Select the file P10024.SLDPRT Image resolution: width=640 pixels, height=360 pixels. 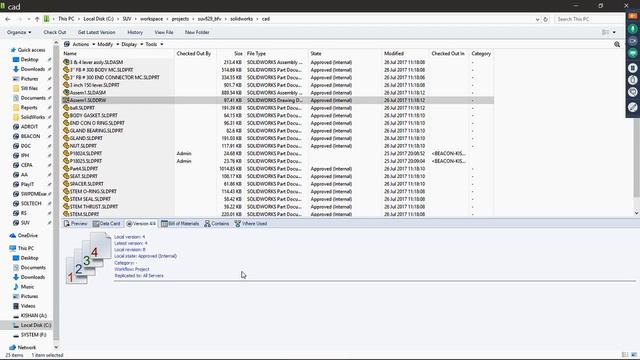(86, 153)
